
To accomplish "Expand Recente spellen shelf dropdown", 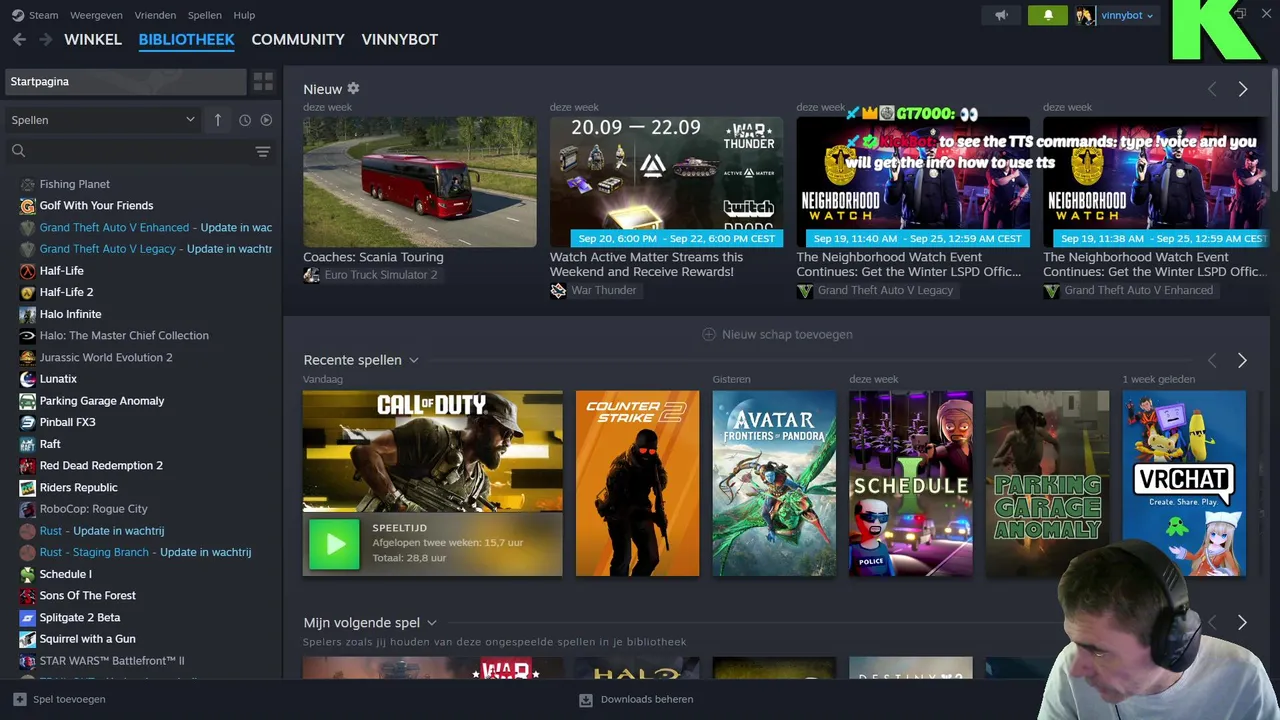I will pos(414,360).
